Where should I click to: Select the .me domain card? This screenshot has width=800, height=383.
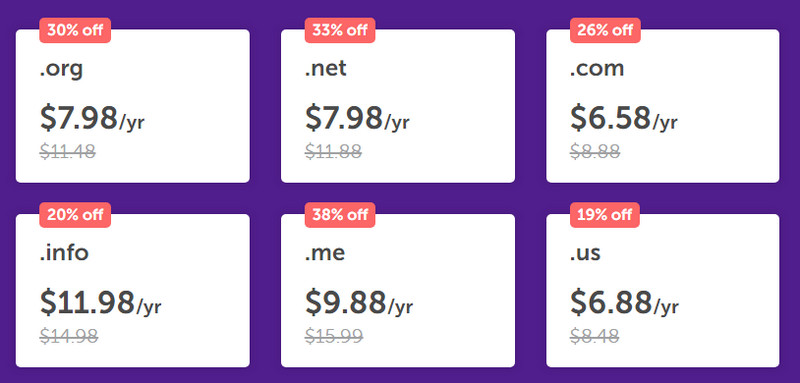pyautogui.click(x=398, y=291)
